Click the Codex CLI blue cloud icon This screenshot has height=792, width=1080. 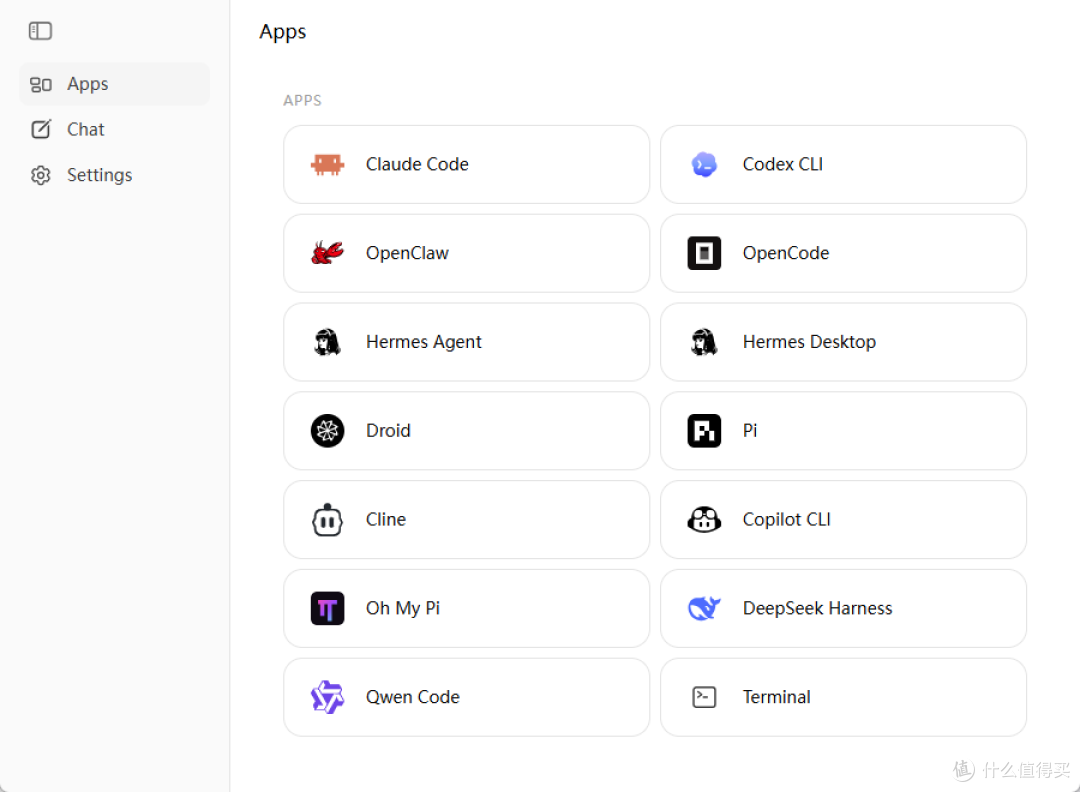point(704,165)
